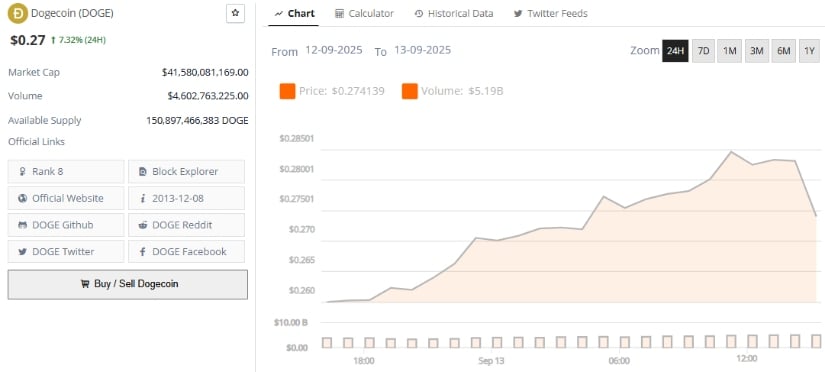Click the chart line icon on the Chart tab

[279, 14]
